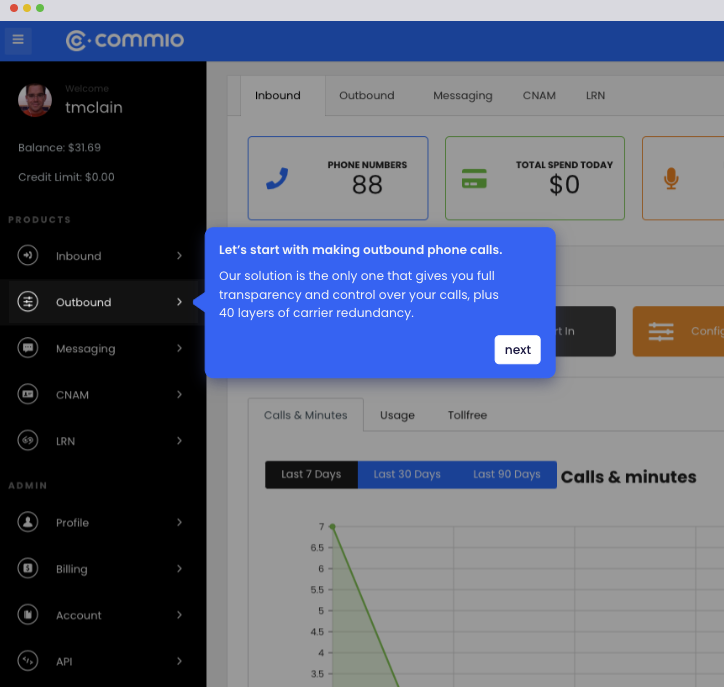724x687 pixels.
Task: Click the Phone Numbers stat card
Action: pyautogui.click(x=338, y=178)
